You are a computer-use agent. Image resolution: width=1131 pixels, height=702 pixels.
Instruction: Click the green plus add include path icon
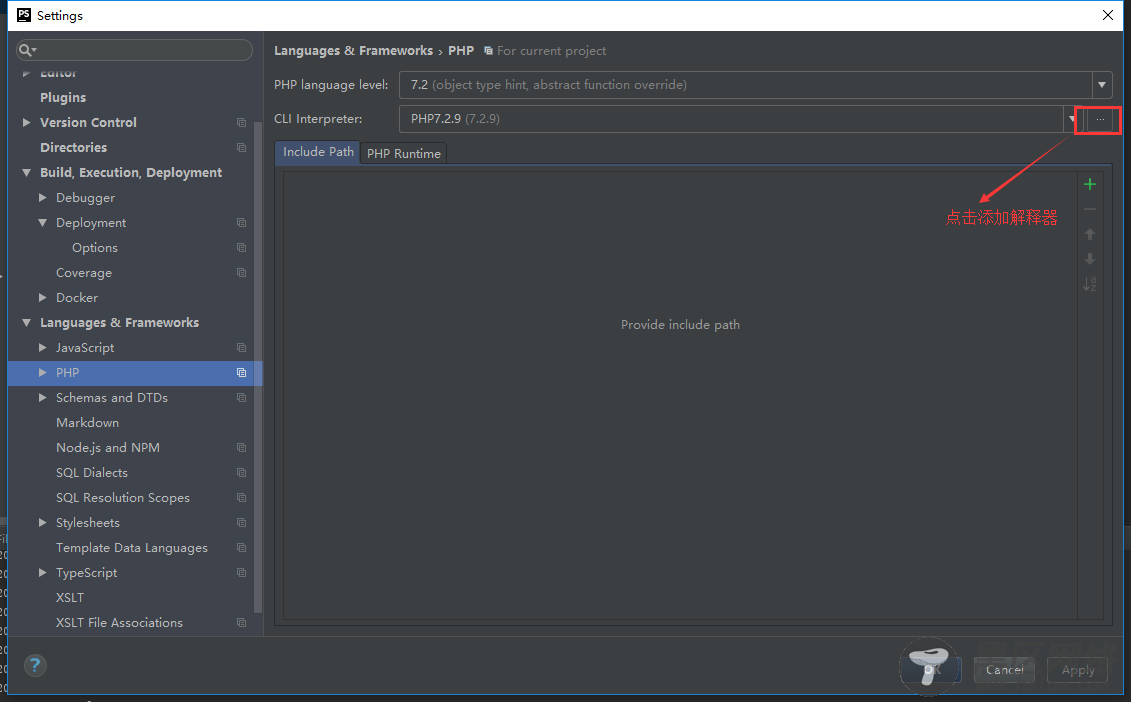coord(1090,185)
